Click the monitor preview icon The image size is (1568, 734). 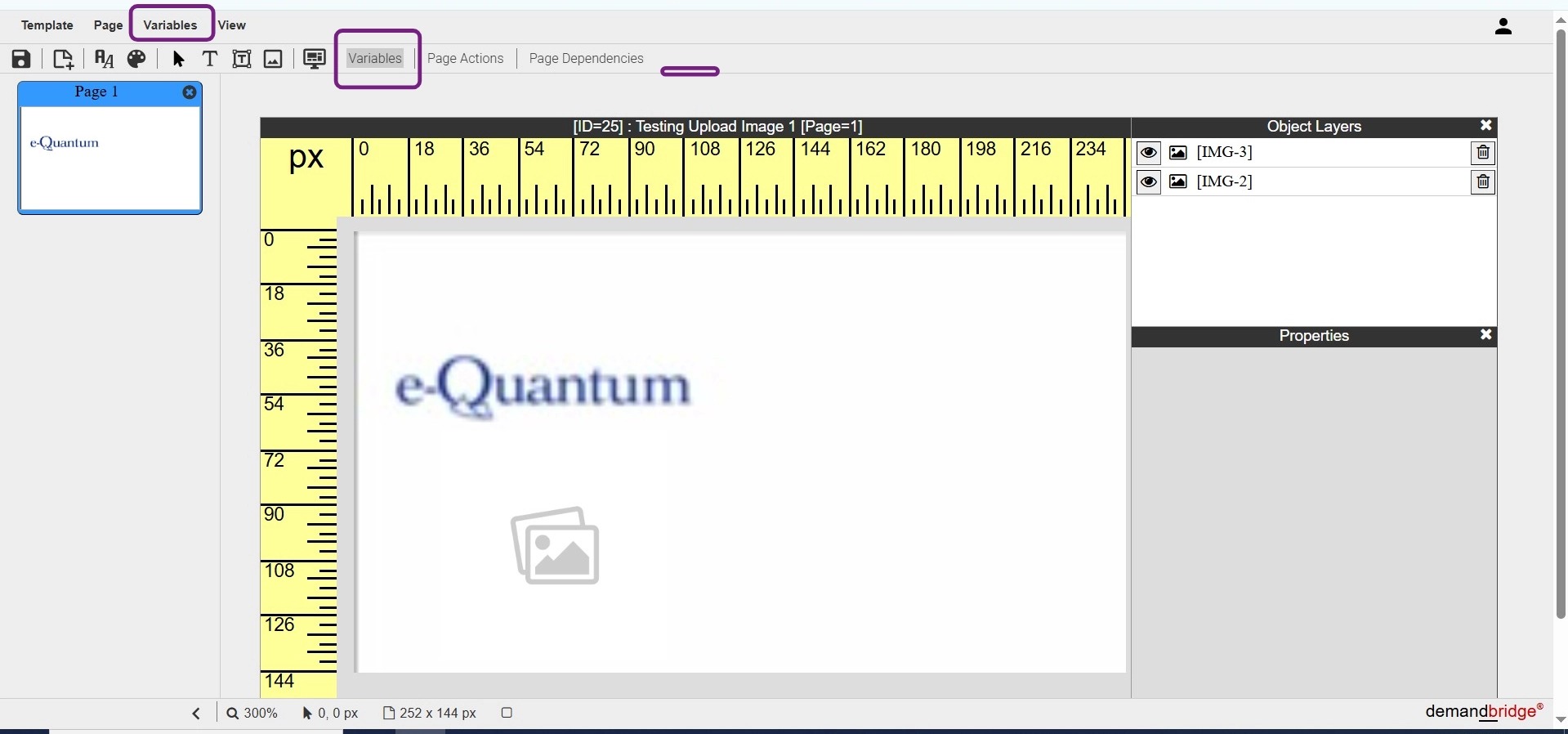(315, 59)
